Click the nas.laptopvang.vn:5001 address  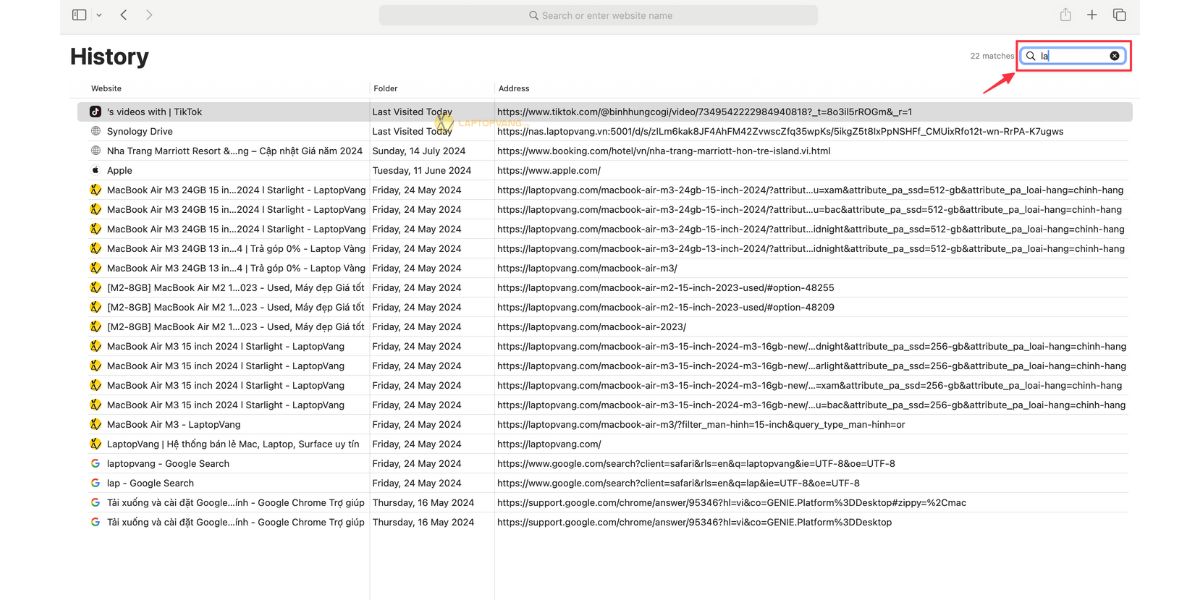pos(780,131)
